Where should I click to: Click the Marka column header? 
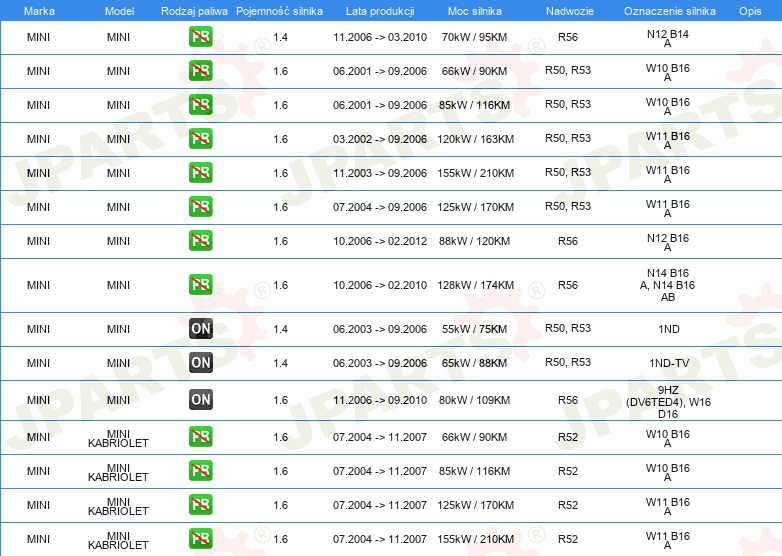(x=39, y=11)
